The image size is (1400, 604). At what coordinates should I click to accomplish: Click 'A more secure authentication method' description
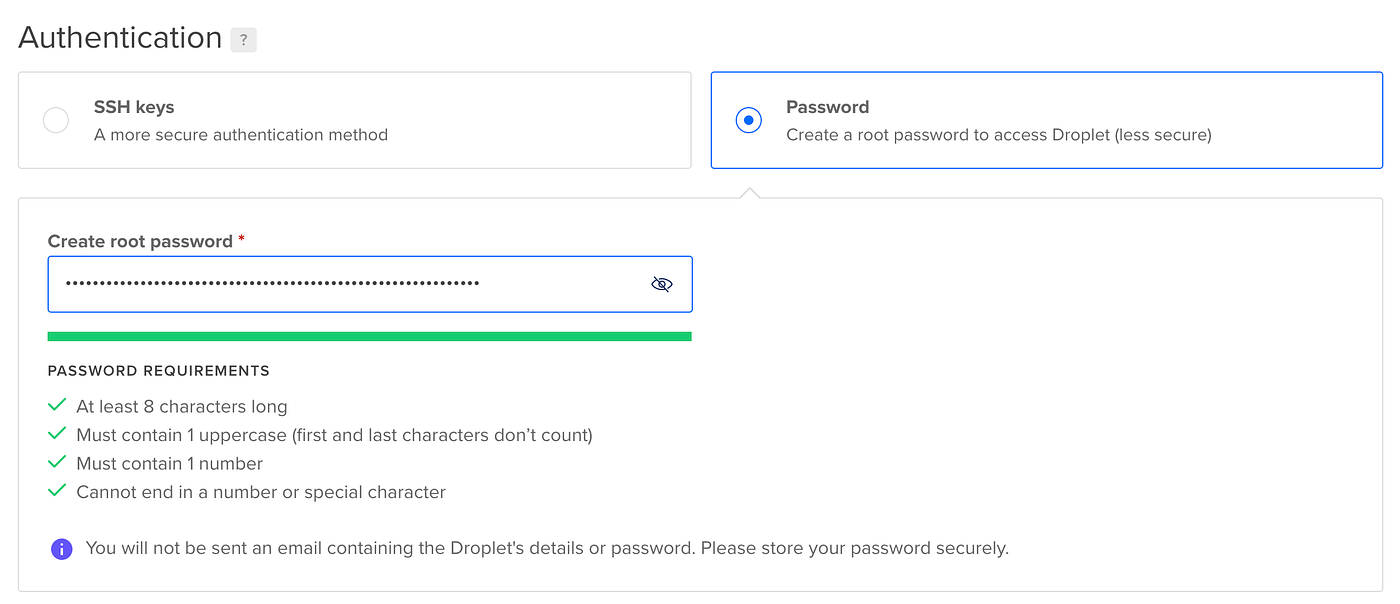pos(240,135)
